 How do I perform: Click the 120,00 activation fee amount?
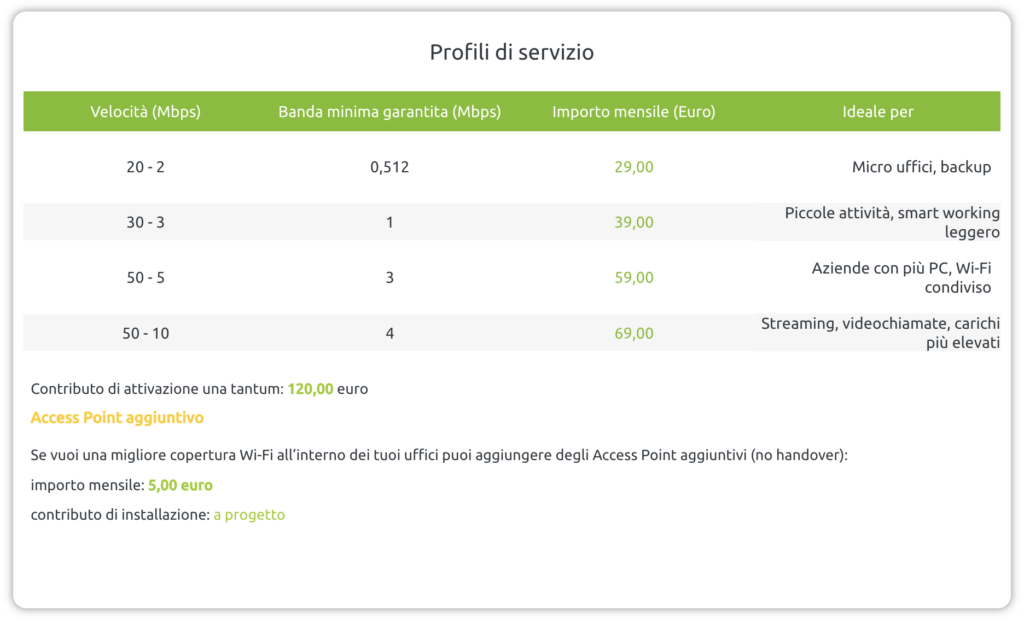pos(310,389)
